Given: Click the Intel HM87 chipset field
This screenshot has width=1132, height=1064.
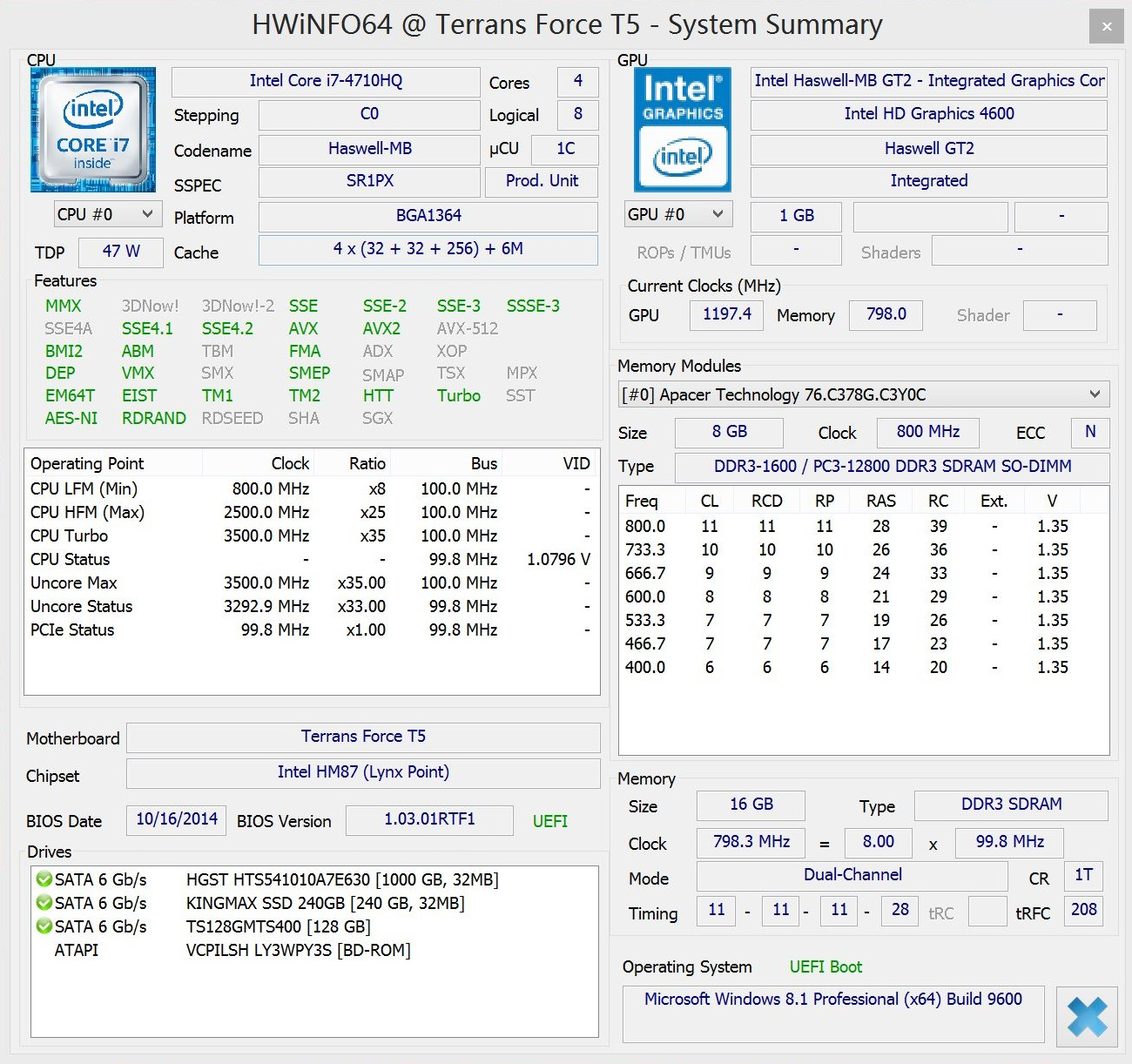Looking at the screenshot, I should 363,772.
